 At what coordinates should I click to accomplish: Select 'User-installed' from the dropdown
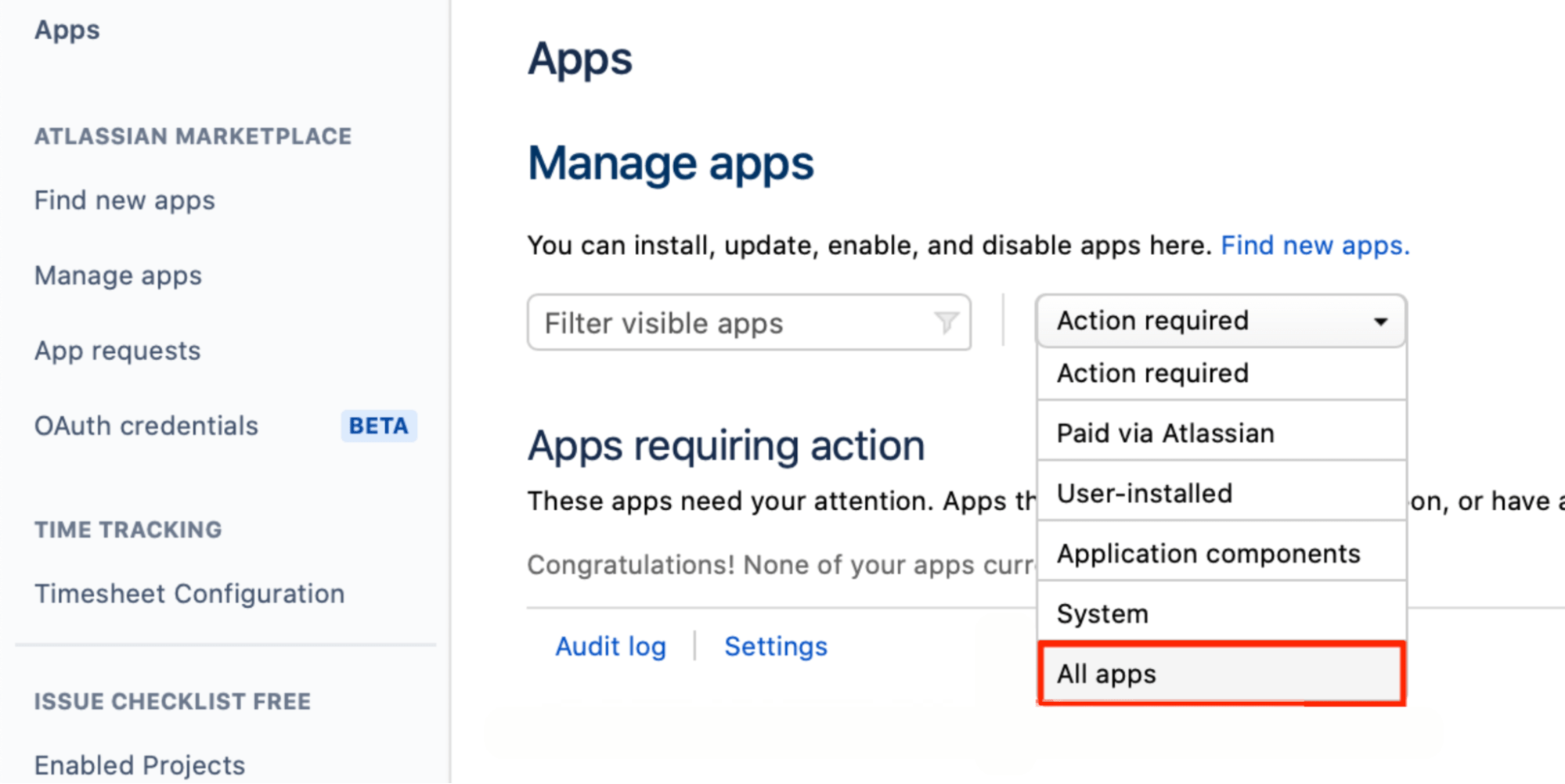click(1221, 493)
